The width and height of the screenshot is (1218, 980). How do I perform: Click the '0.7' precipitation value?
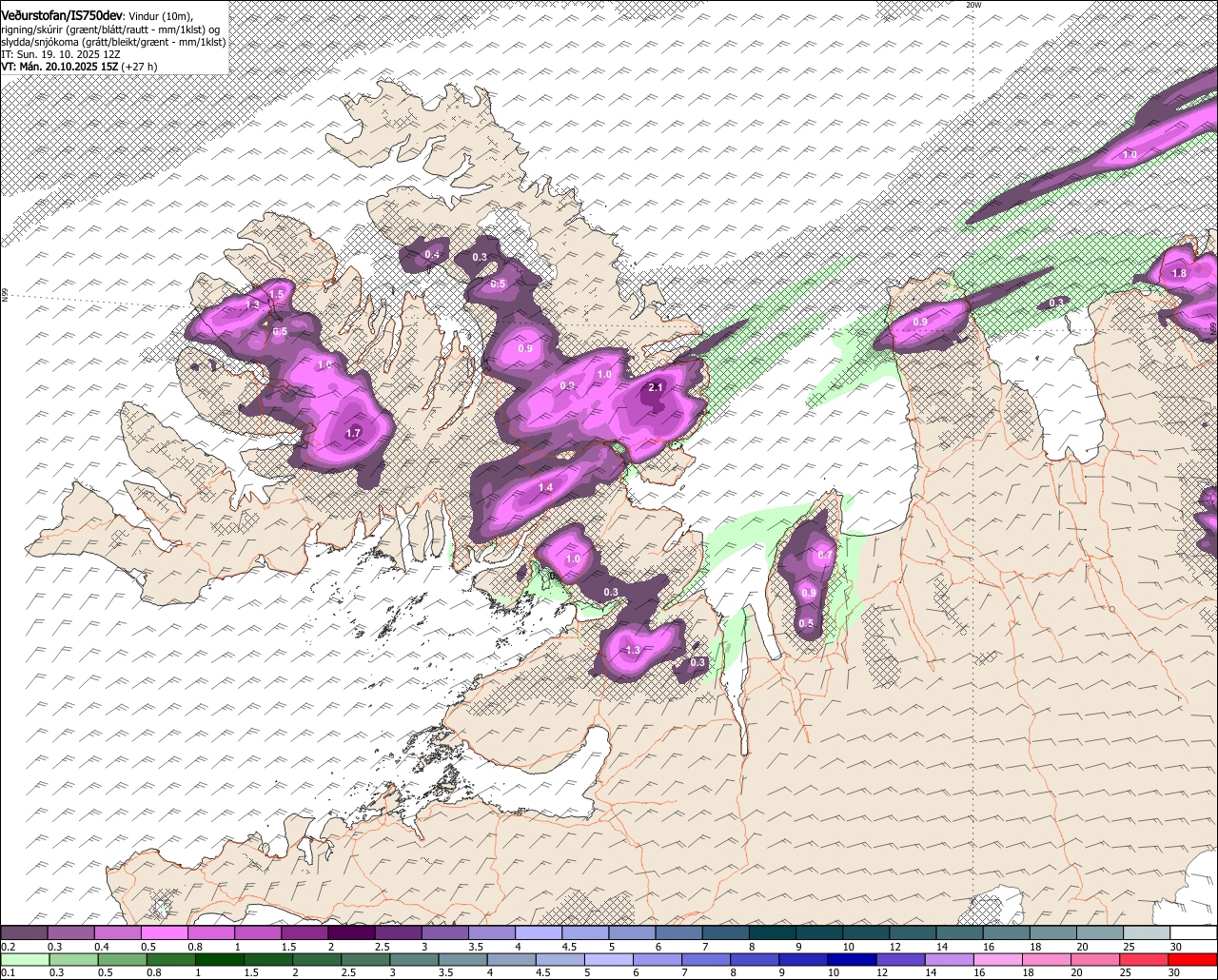(x=825, y=555)
